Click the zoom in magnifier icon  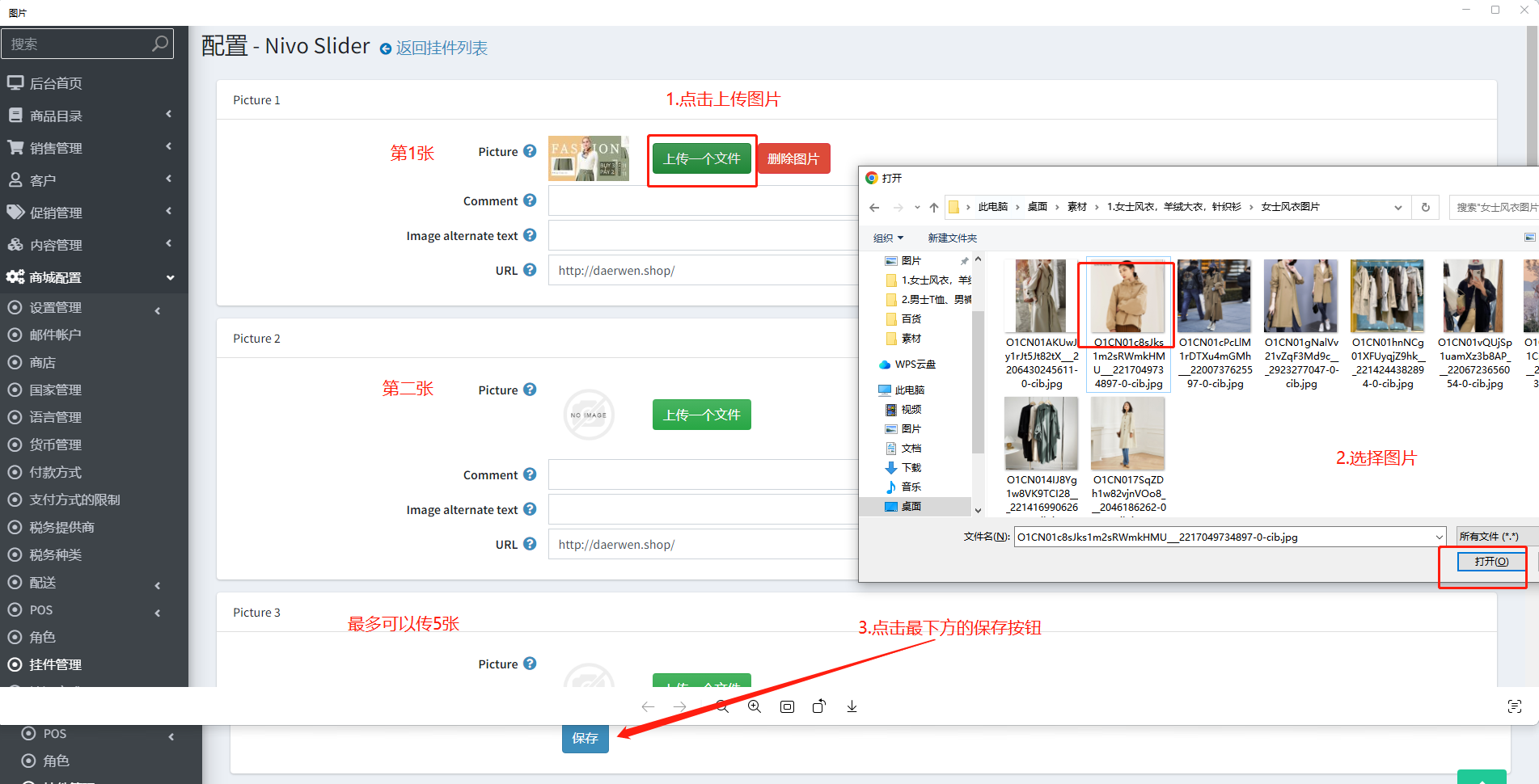click(x=755, y=706)
